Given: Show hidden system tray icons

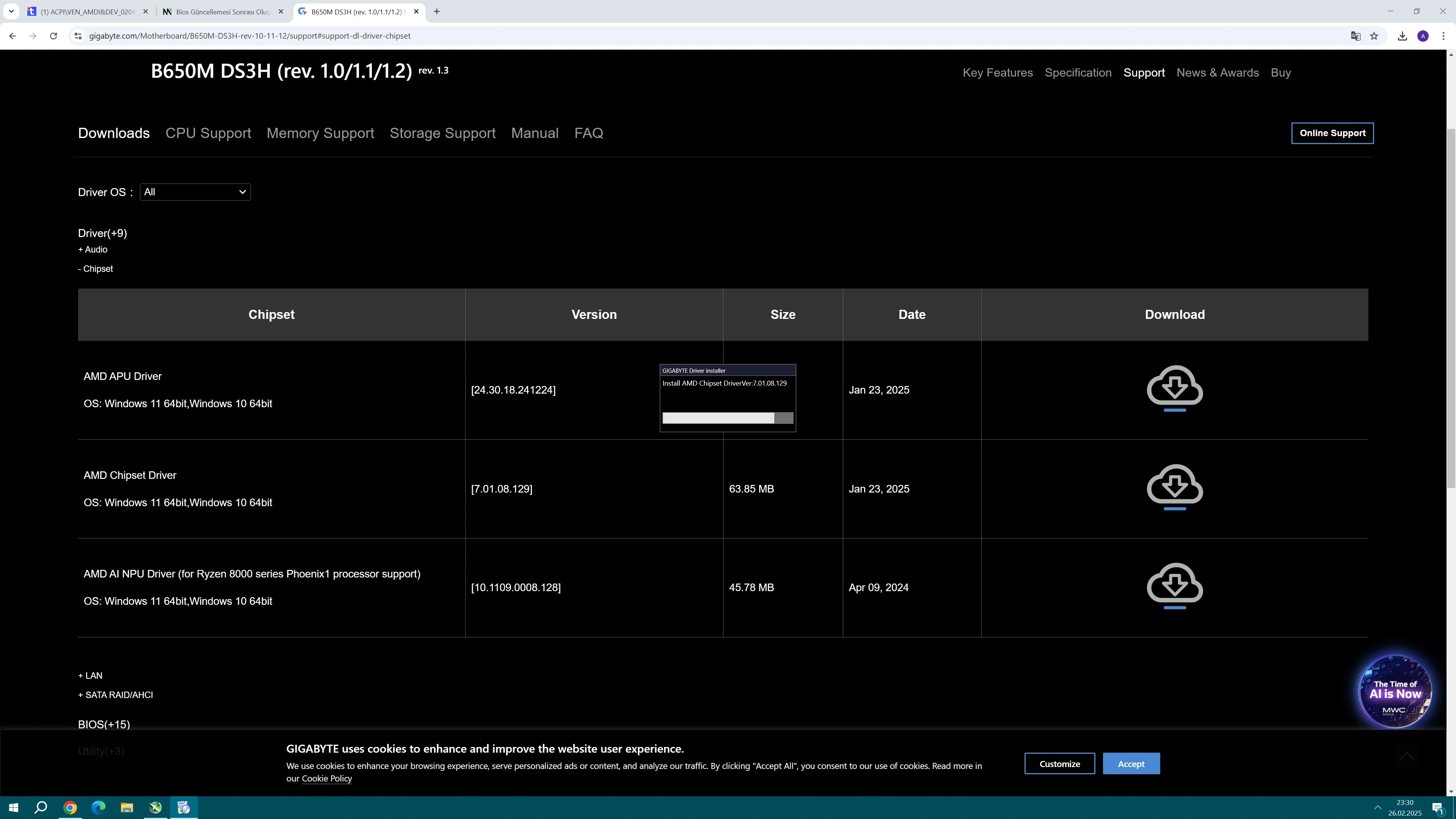Looking at the screenshot, I should 1378,807.
